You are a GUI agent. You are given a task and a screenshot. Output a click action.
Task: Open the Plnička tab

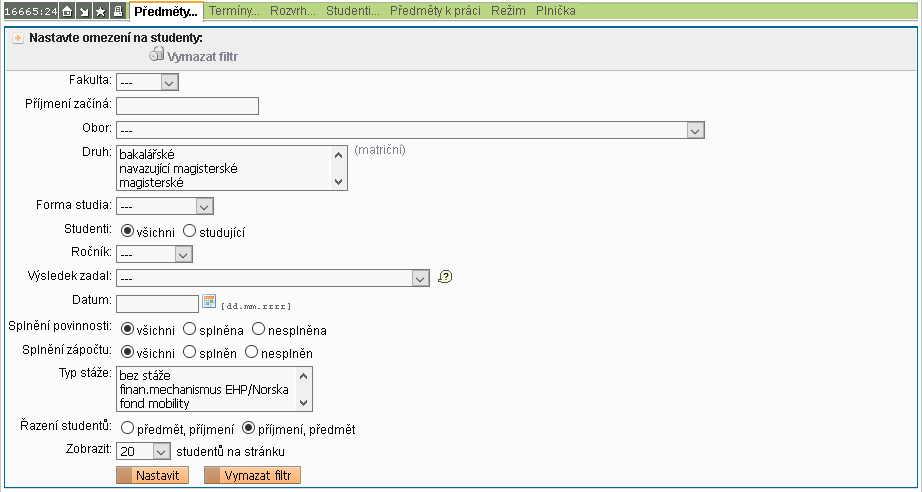(x=555, y=11)
